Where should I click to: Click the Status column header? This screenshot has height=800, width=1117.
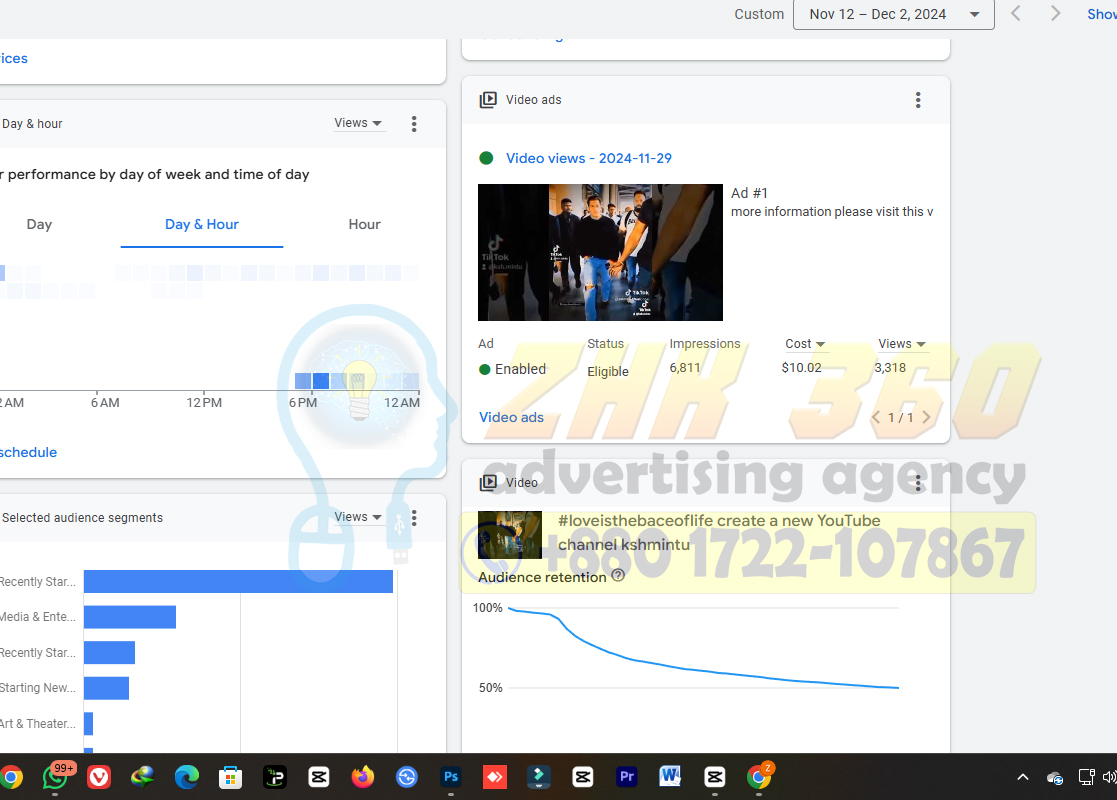pyautogui.click(x=606, y=343)
